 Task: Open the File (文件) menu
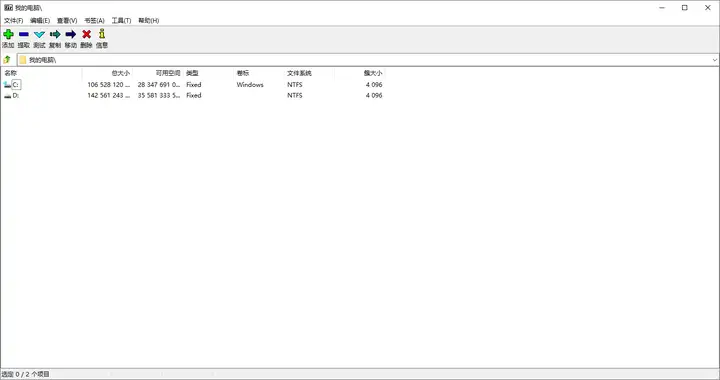click(x=13, y=21)
